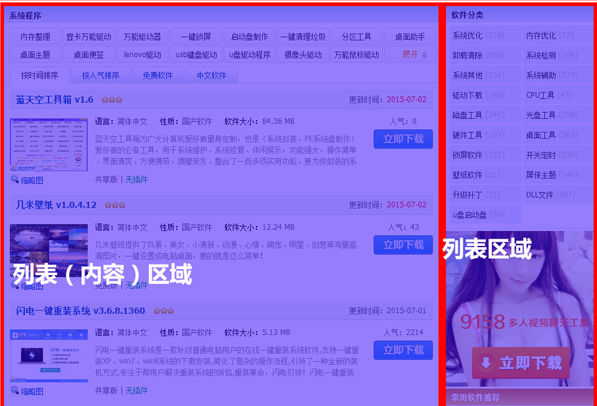
Task: Expand the tag list with 展开
Action: [410, 55]
